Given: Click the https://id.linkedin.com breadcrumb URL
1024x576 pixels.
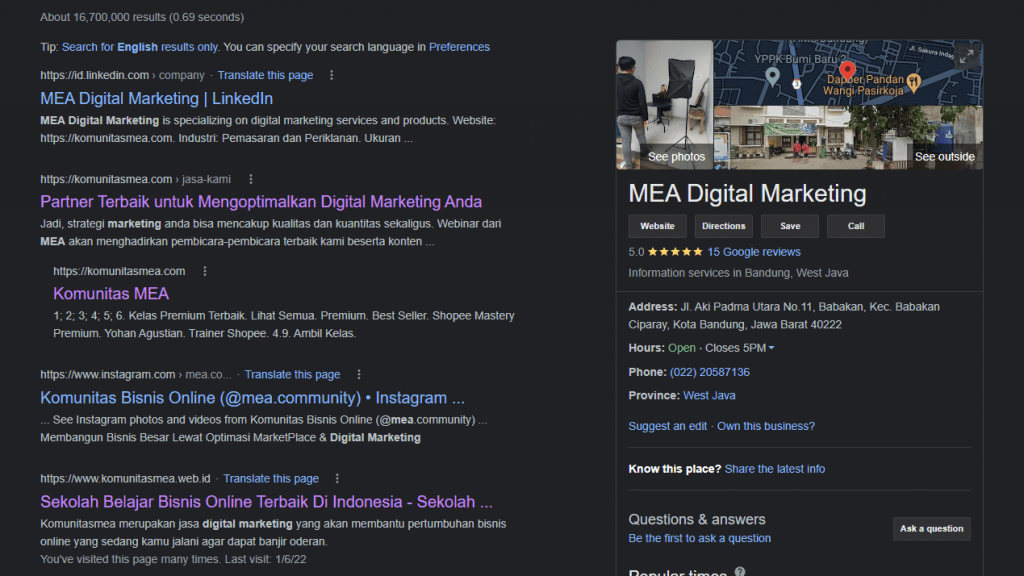Looking at the screenshot, I should tap(122, 75).
